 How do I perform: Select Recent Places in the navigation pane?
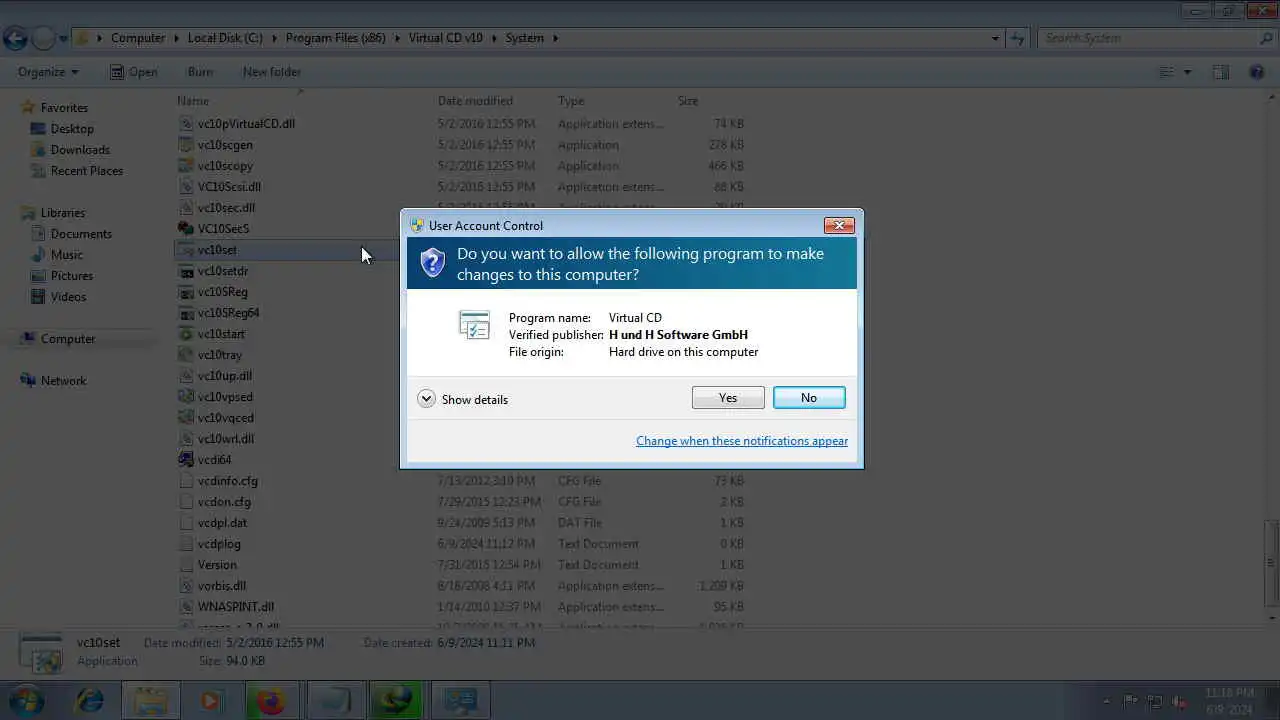tap(87, 171)
